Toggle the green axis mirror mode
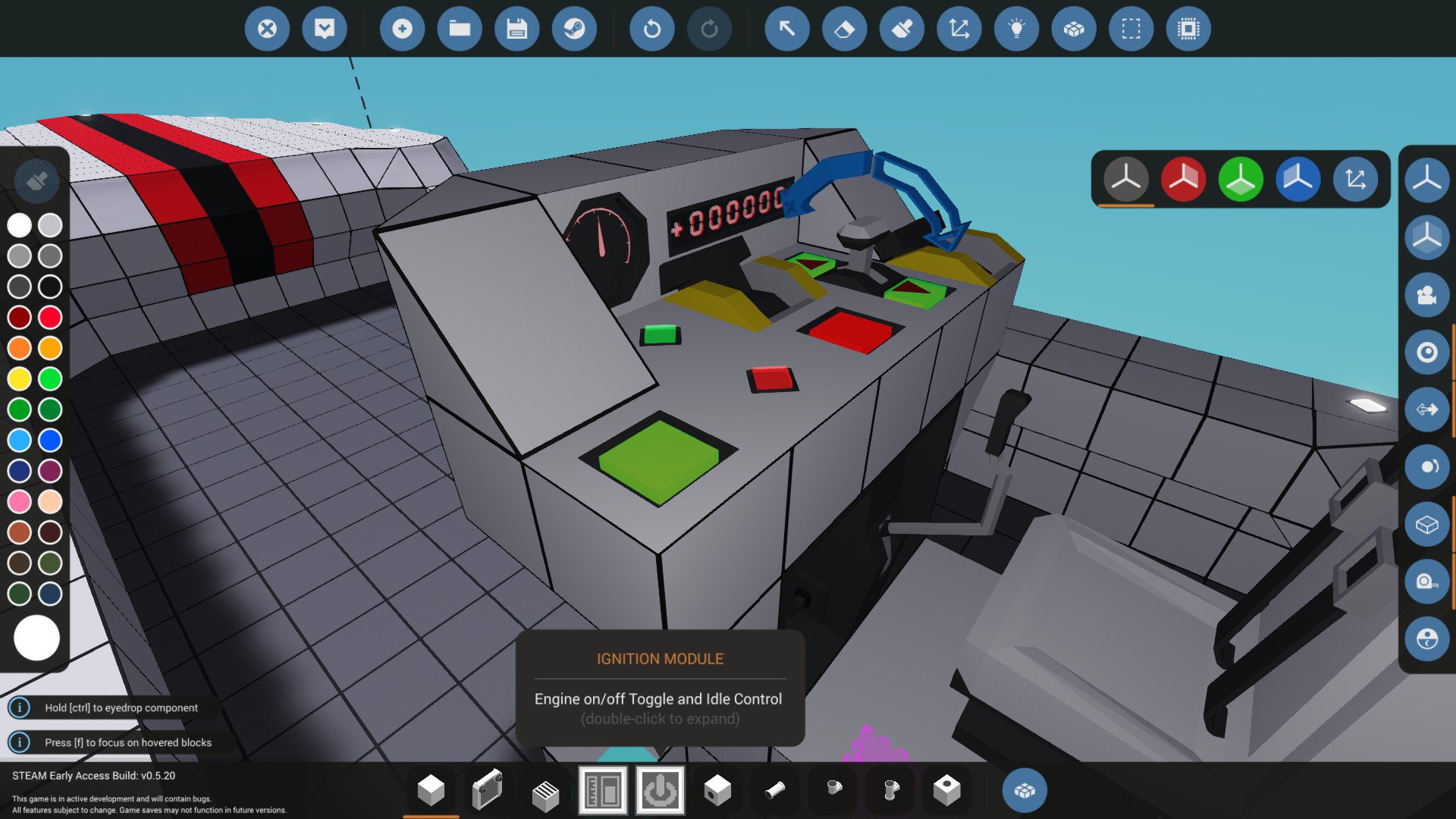This screenshot has height=819, width=1456. [1241, 179]
